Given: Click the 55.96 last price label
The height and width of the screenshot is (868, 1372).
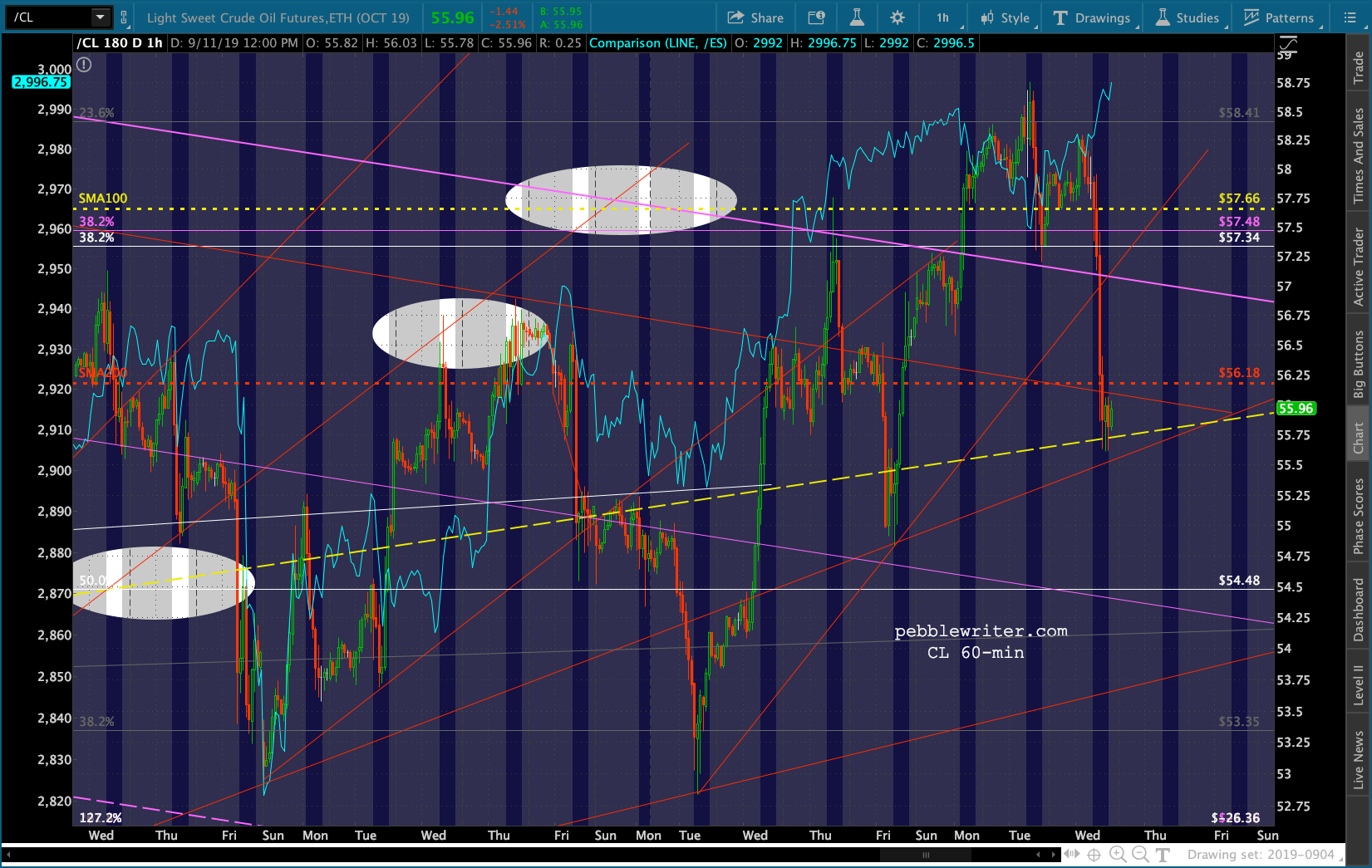Looking at the screenshot, I should click(x=453, y=17).
